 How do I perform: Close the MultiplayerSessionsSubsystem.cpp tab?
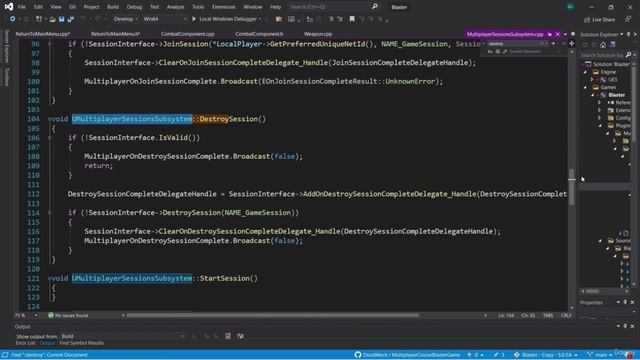tap(558, 34)
